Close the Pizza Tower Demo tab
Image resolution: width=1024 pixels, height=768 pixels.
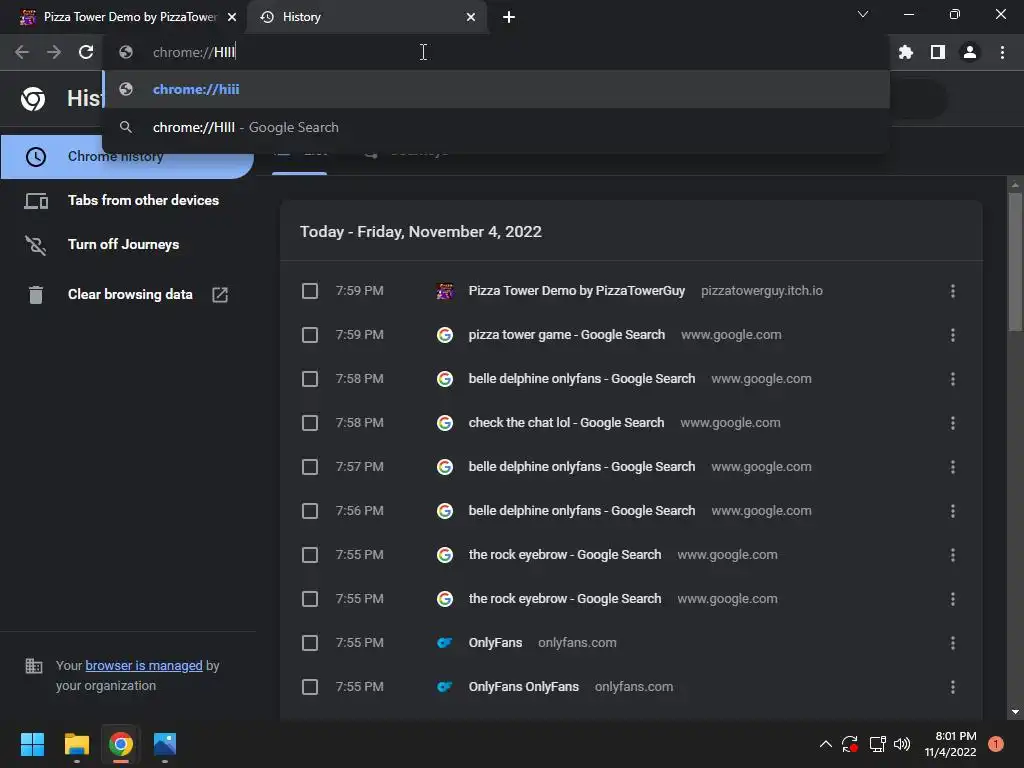(232, 17)
